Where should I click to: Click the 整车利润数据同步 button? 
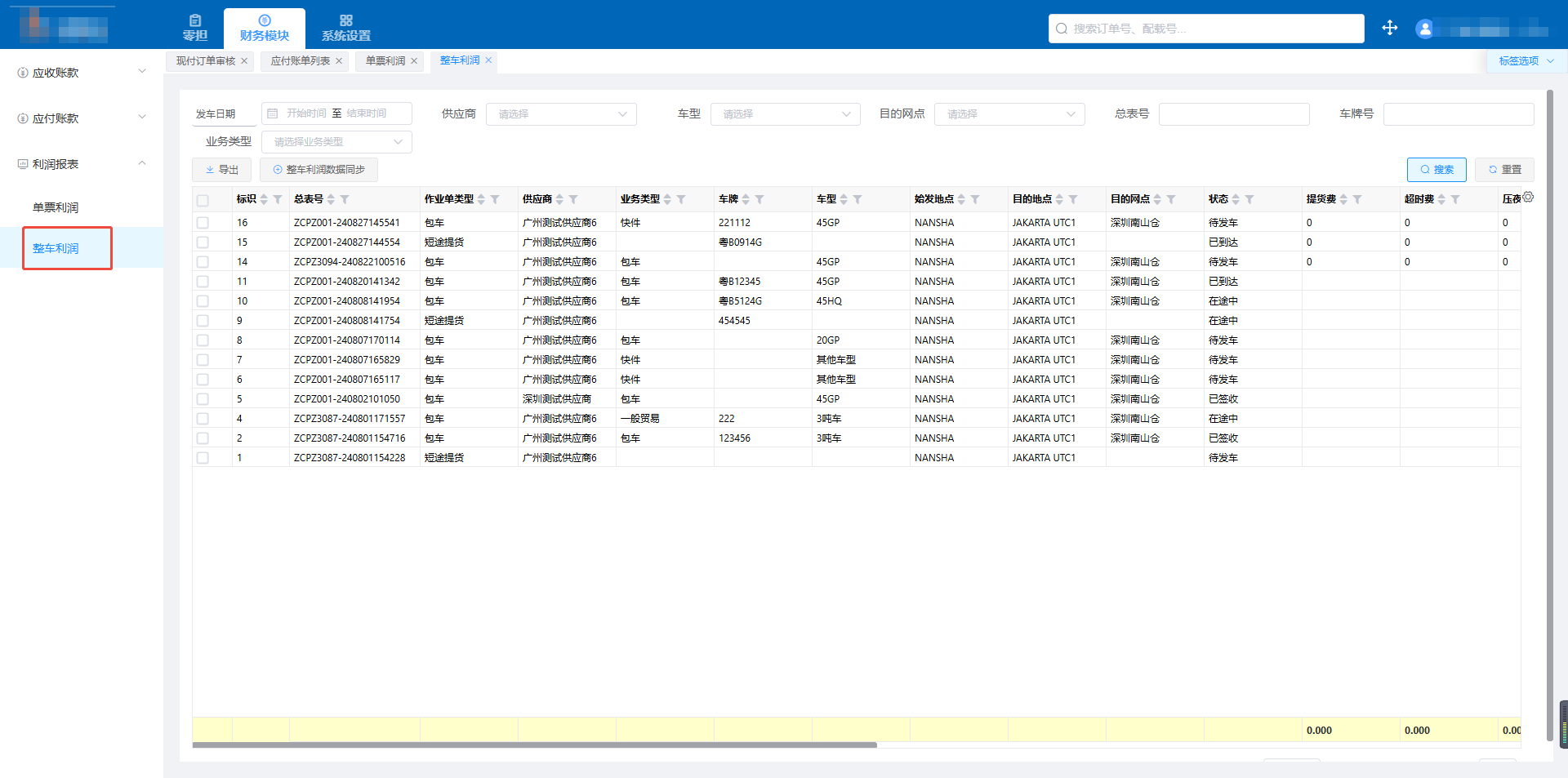coord(318,170)
